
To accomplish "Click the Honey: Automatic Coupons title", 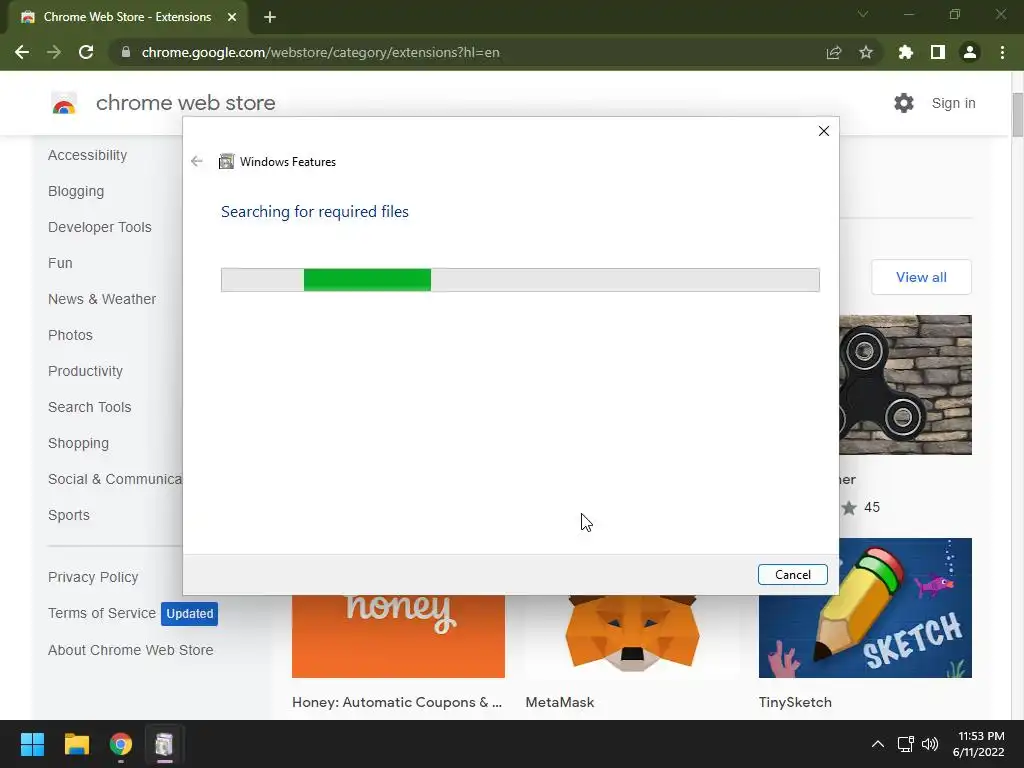I will tap(397, 702).
